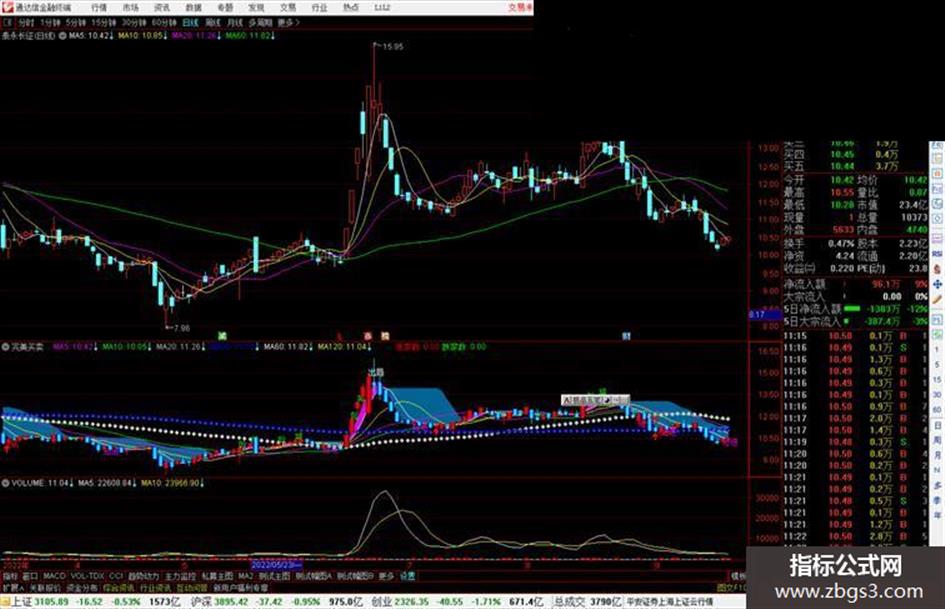Switch to 1分钟 period tab
The height and width of the screenshot is (609, 945).
[50, 22]
